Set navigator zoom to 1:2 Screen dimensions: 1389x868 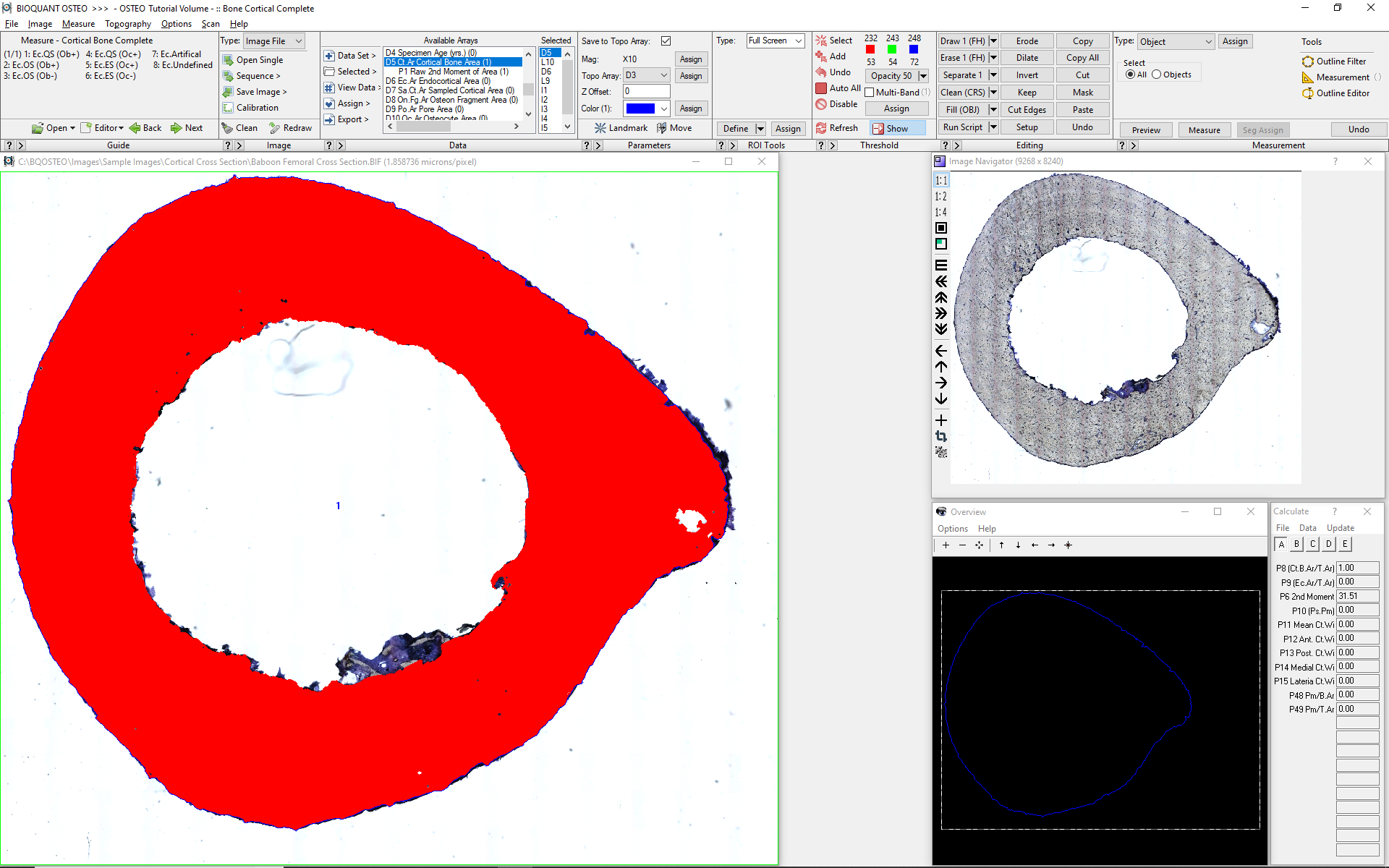(x=940, y=196)
